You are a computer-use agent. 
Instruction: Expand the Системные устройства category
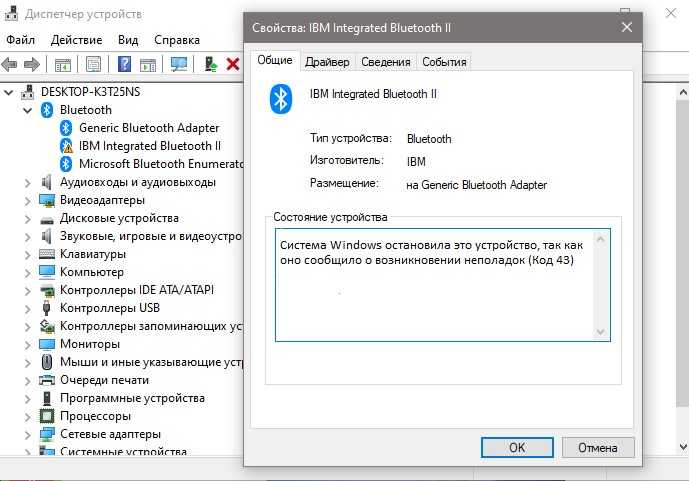click(27, 452)
